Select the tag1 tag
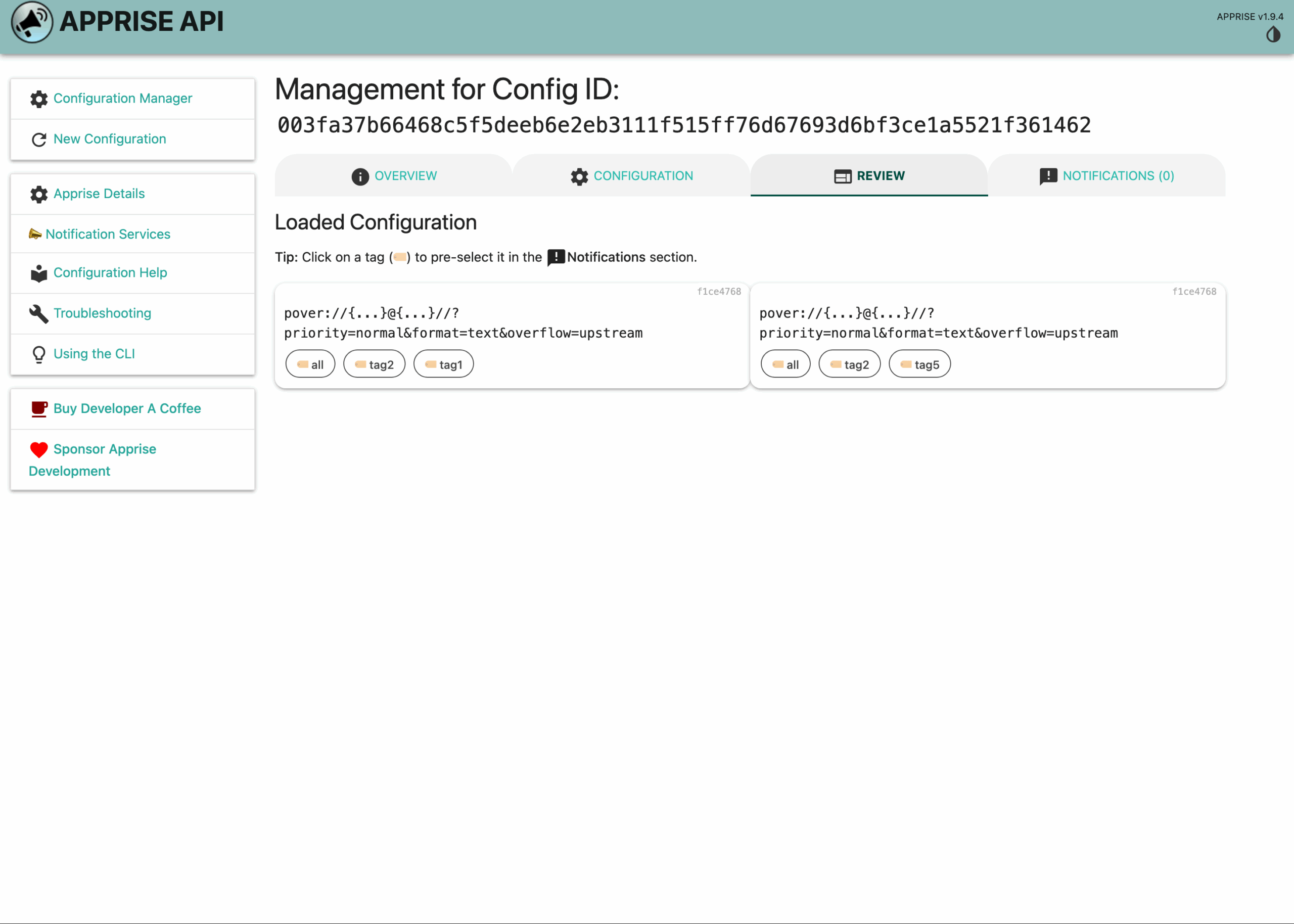 444,364
